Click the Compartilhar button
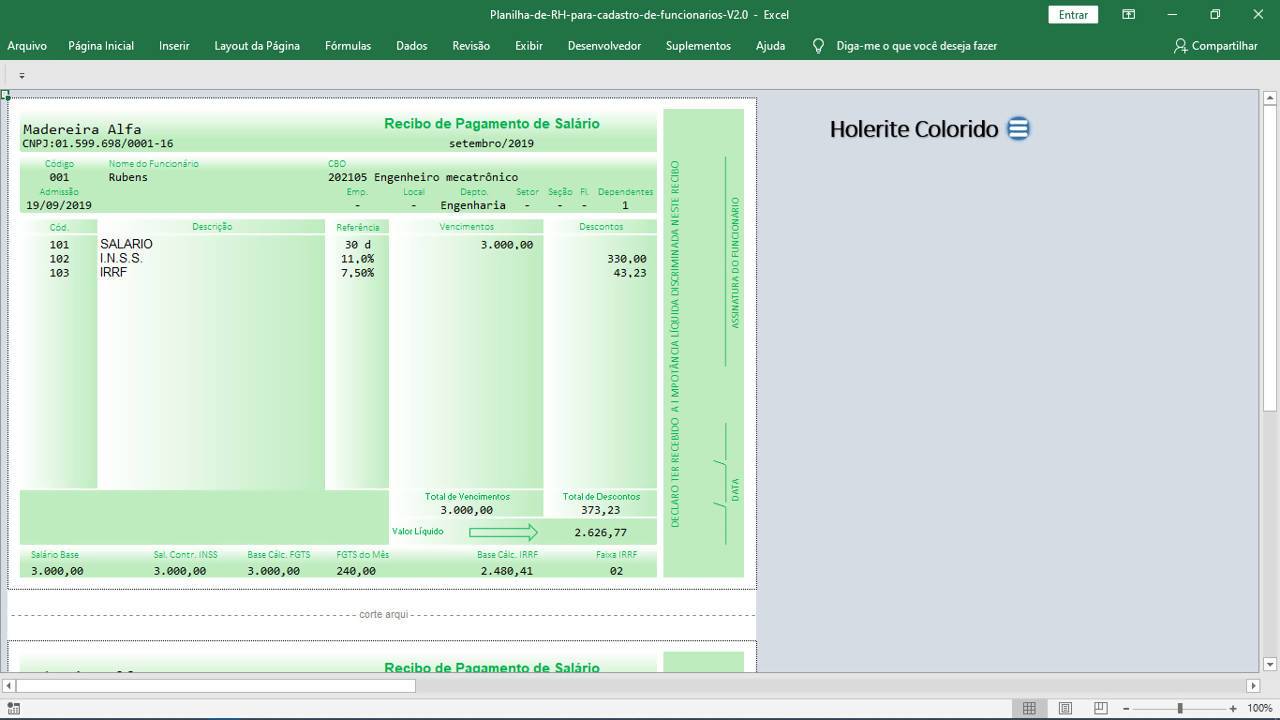This screenshot has width=1280, height=720. [1216, 46]
